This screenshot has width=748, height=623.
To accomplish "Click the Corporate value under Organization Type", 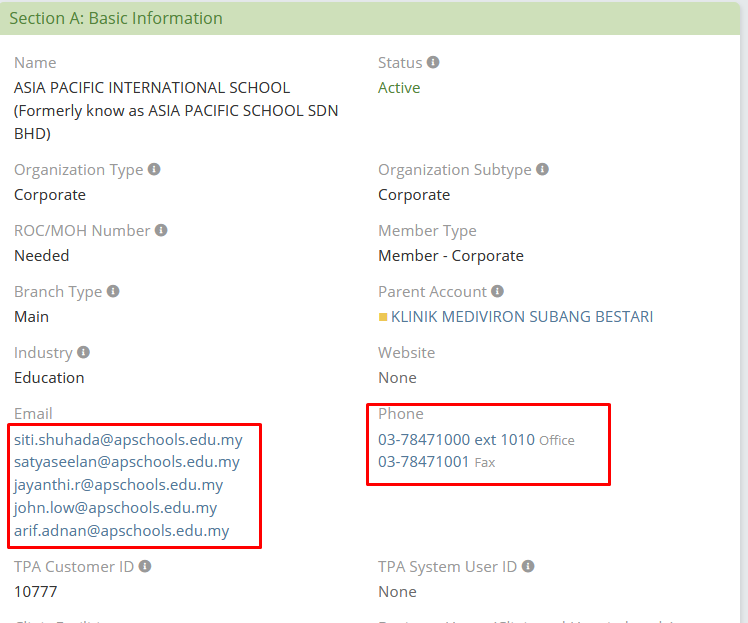I will [50, 195].
